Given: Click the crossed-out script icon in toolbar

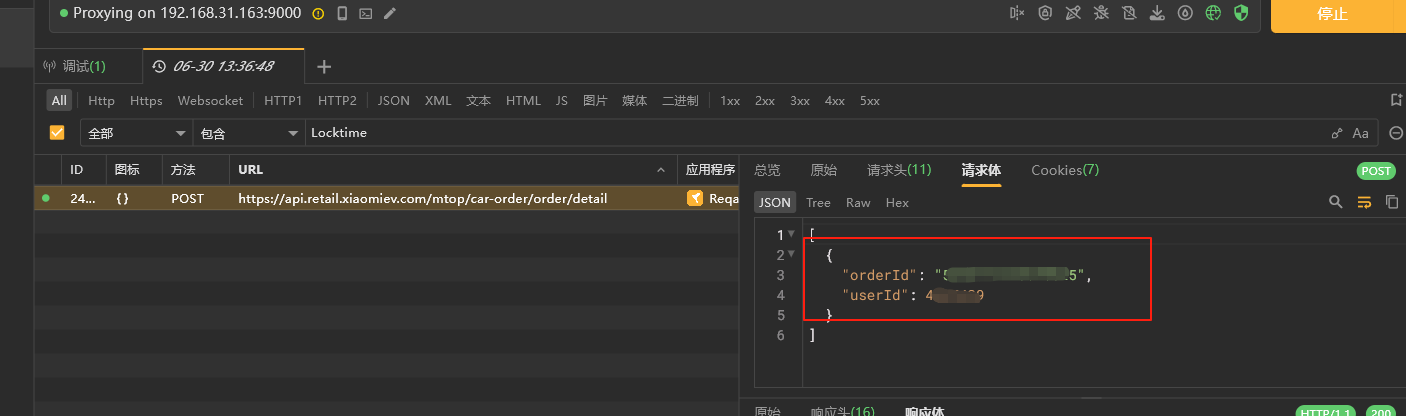Looking at the screenshot, I should click(x=1074, y=14).
